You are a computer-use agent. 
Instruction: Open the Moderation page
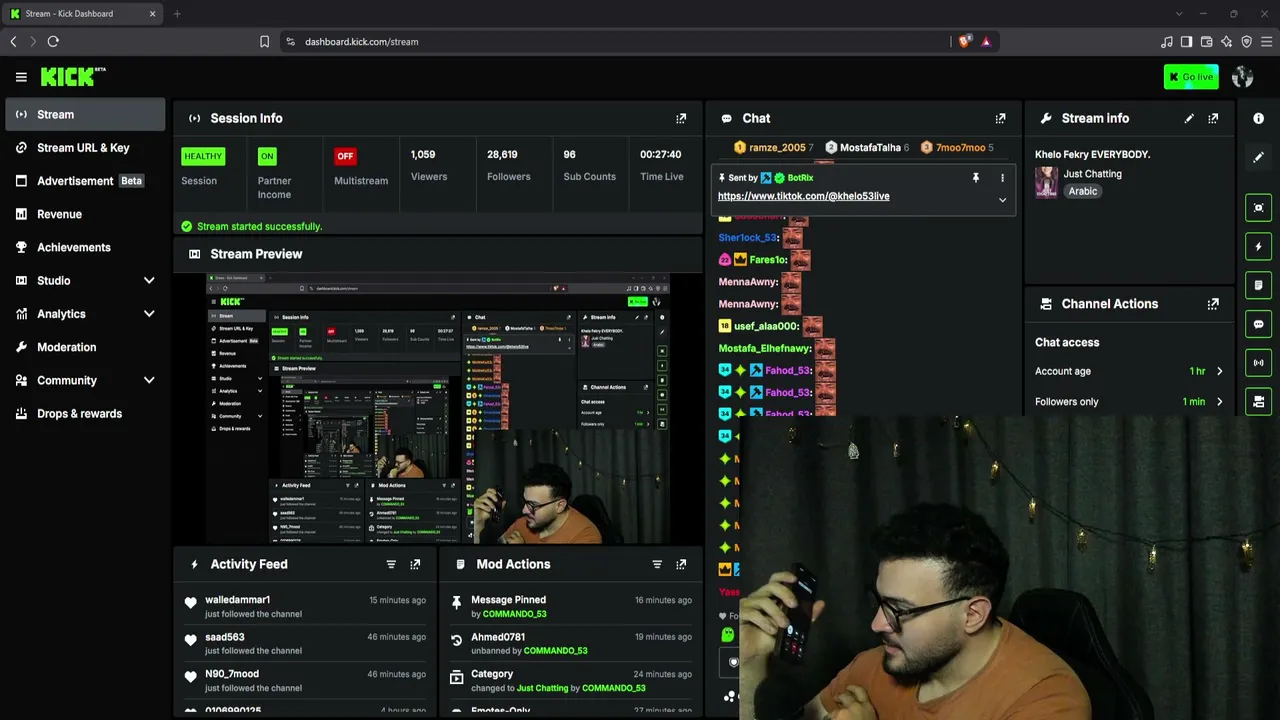[x=85, y=347]
